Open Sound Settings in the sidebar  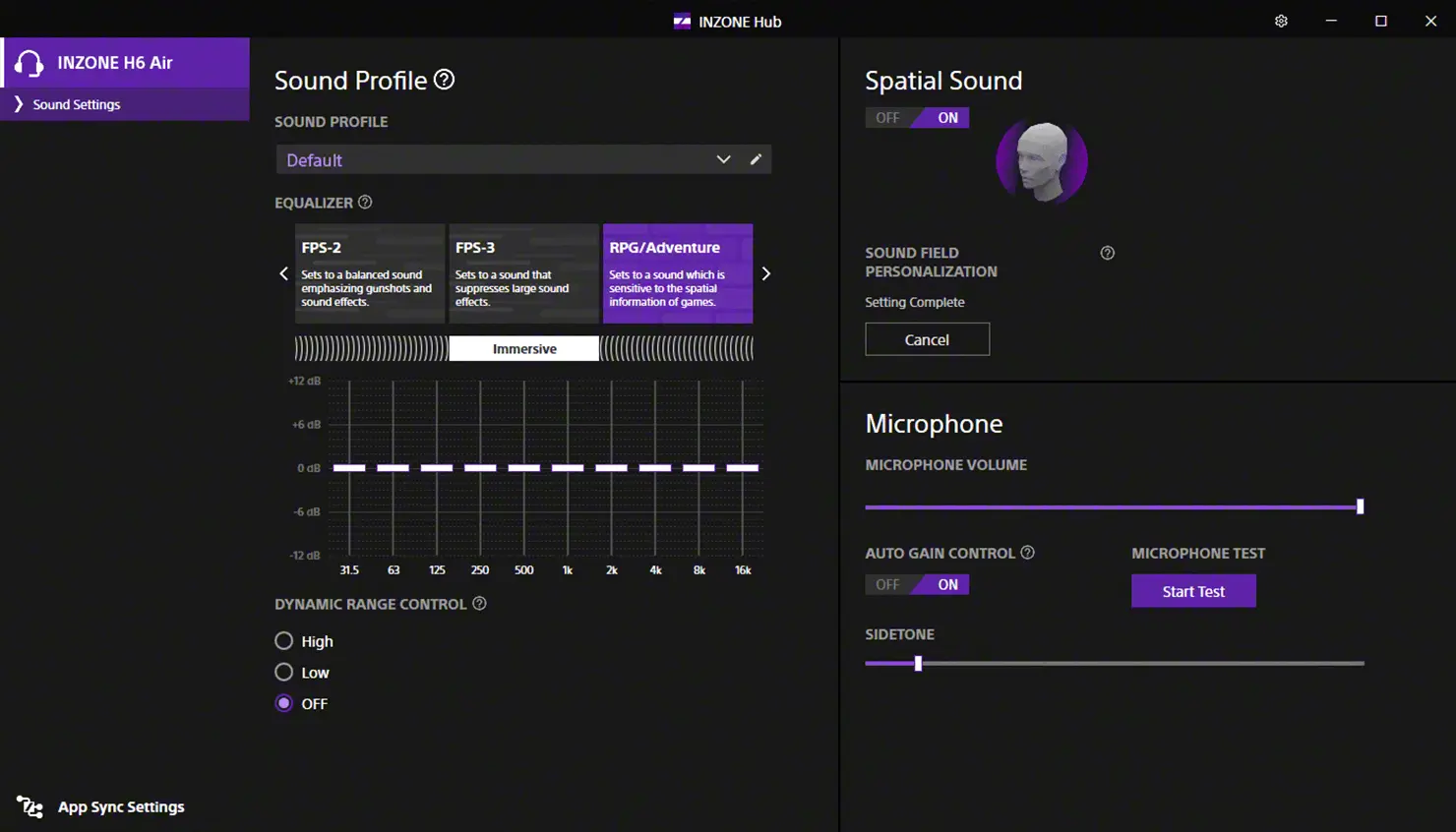coord(77,104)
